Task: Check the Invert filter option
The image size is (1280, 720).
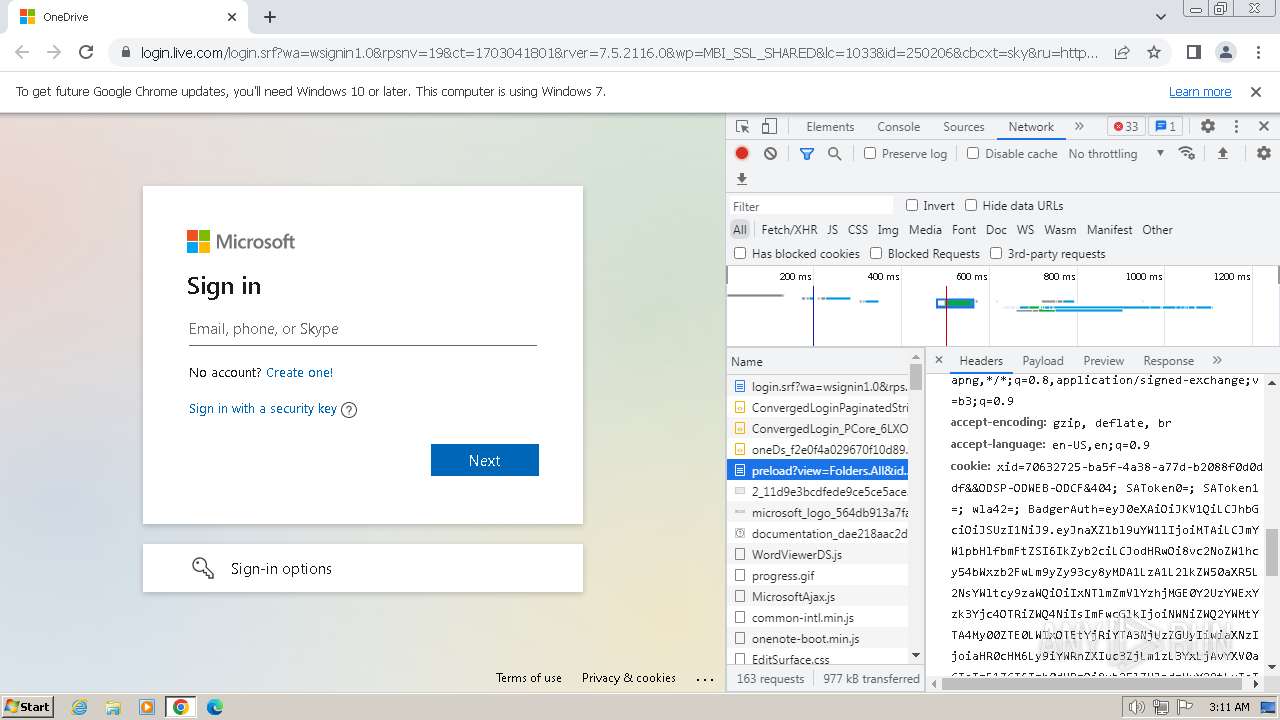Action: (912, 205)
